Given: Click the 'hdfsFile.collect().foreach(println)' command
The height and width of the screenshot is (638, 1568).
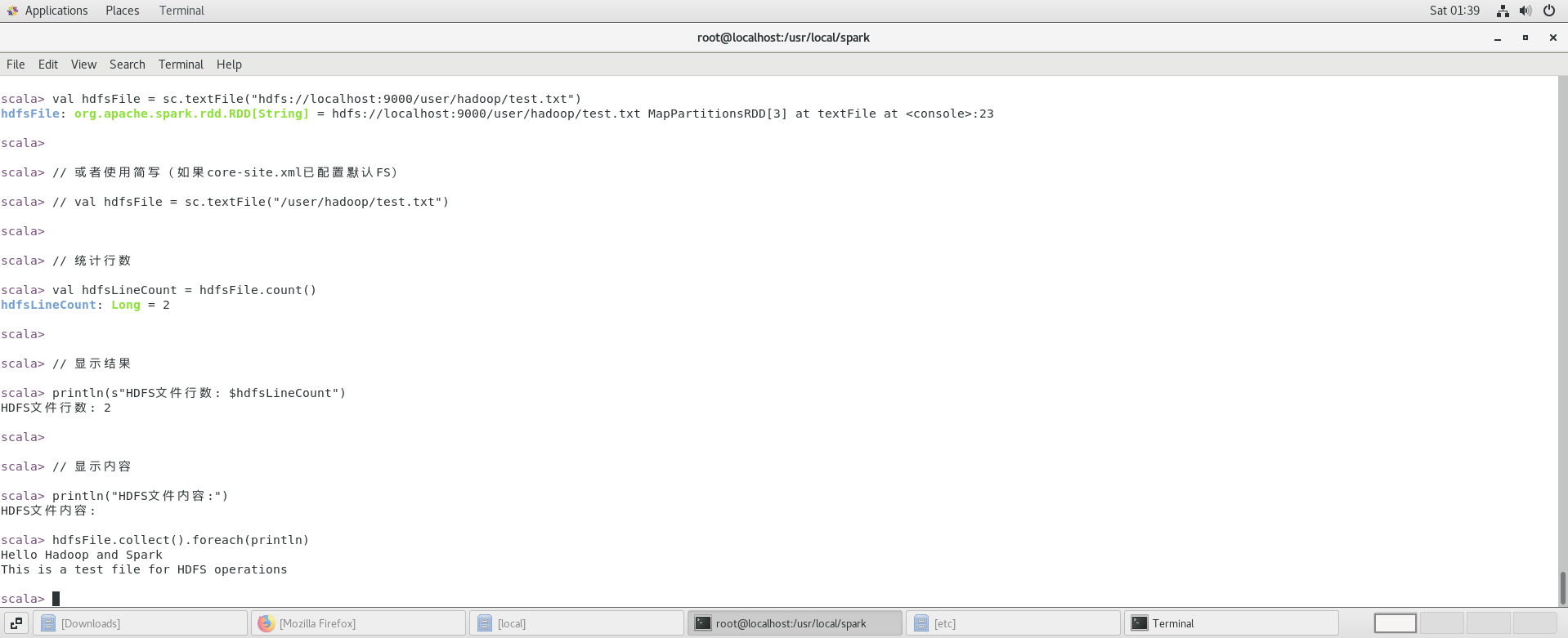Looking at the screenshot, I should pyautogui.click(x=181, y=540).
